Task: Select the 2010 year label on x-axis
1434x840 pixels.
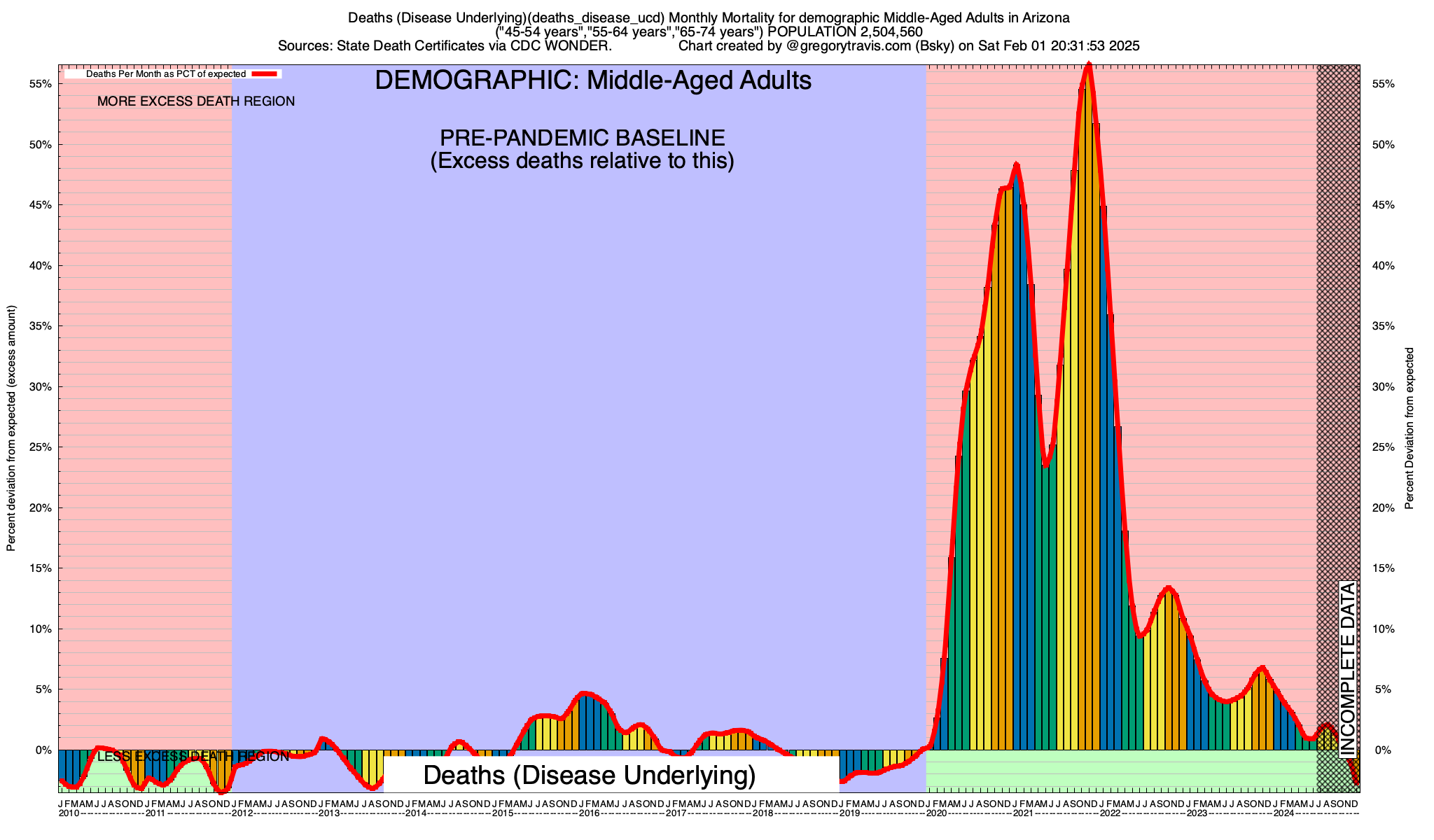Action: coord(69,813)
